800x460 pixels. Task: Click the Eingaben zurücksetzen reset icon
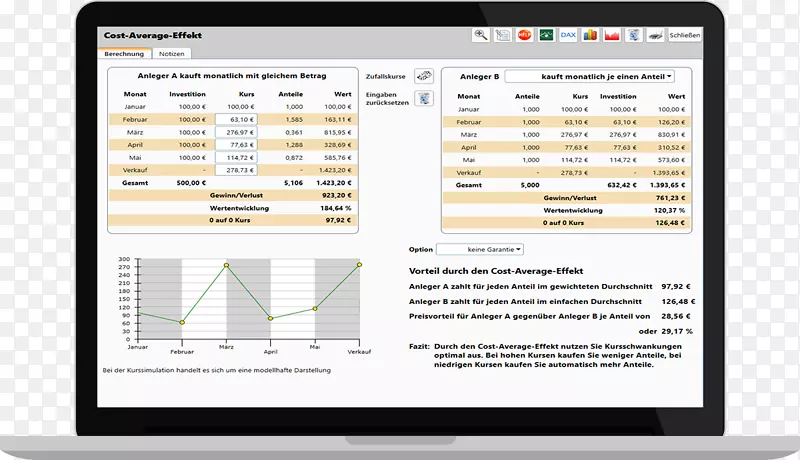click(x=423, y=98)
